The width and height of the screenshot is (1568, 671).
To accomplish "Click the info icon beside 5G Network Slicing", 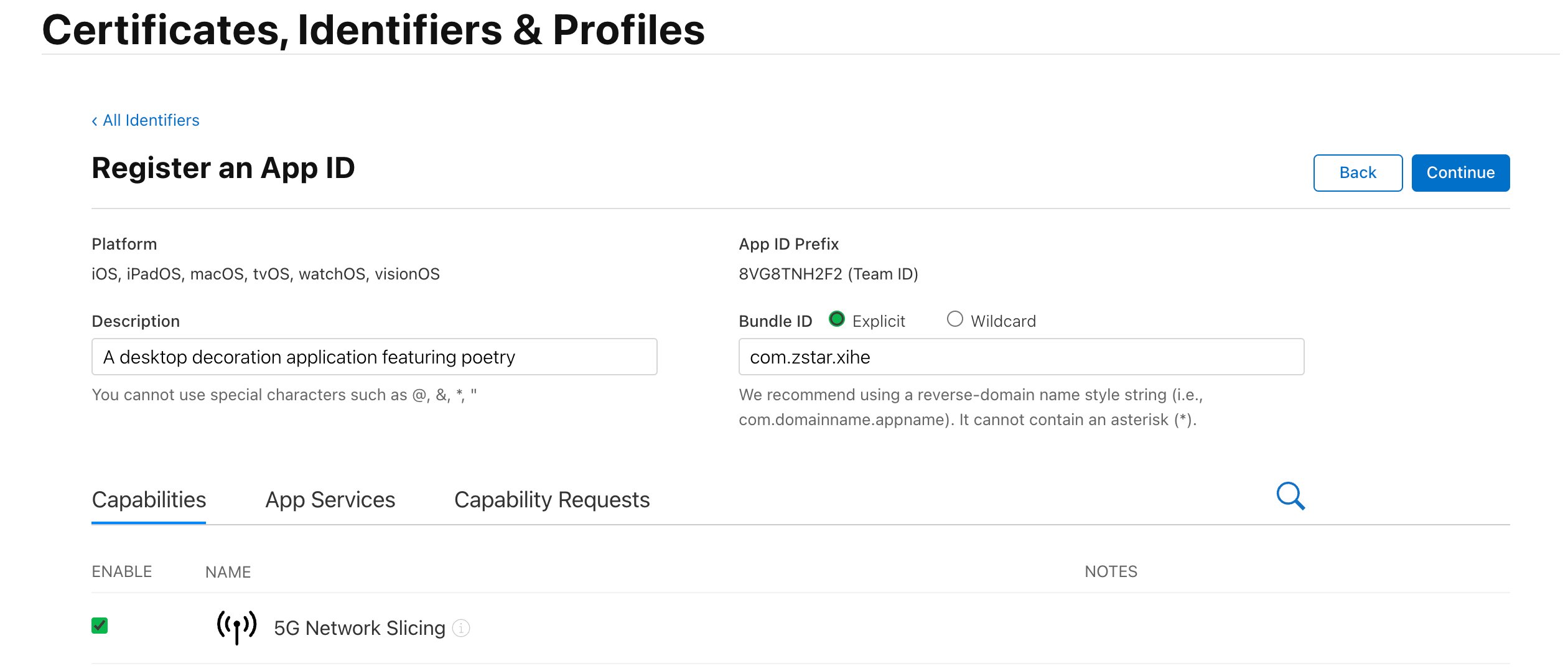I will tap(461, 628).
